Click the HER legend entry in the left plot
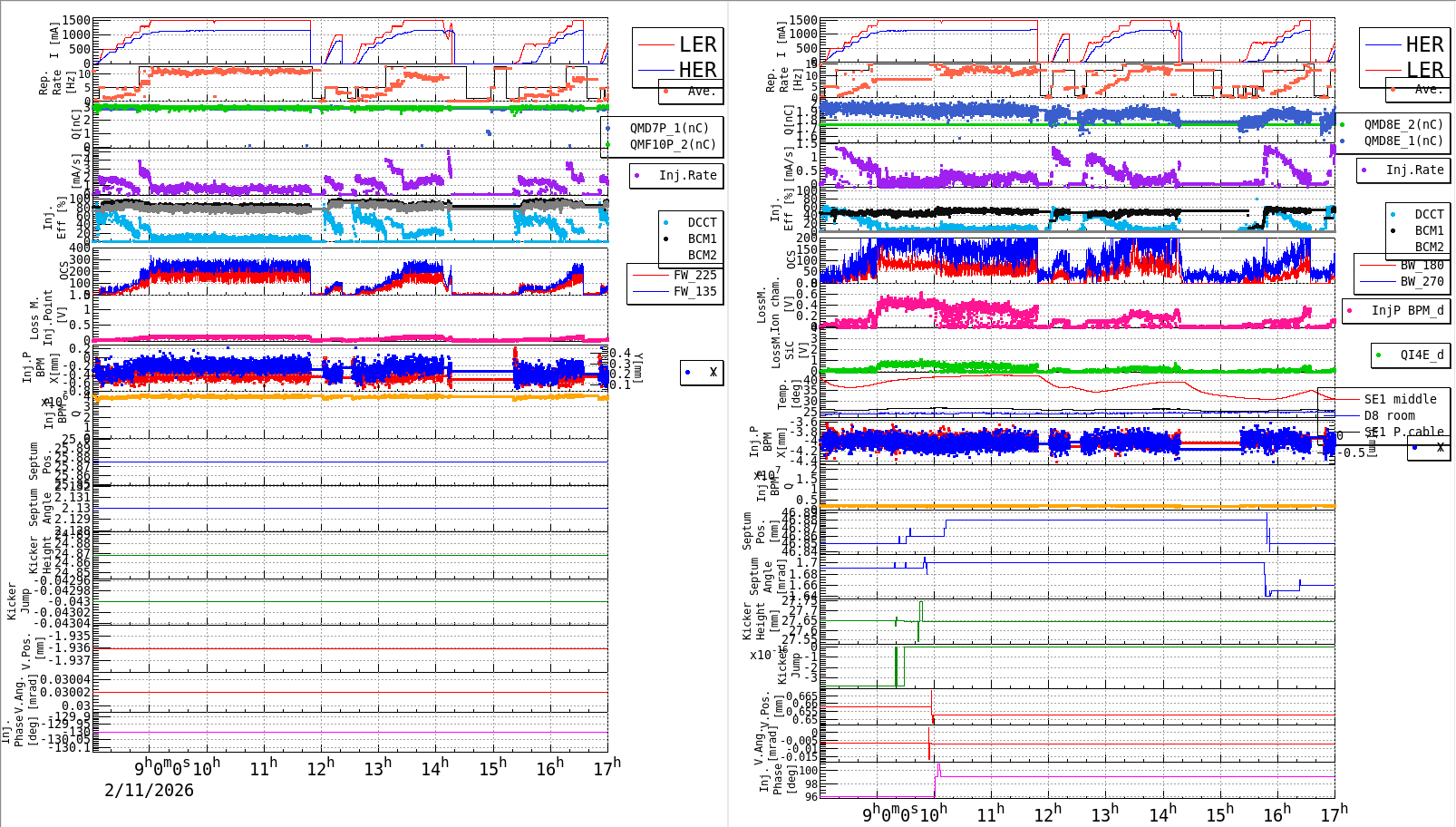Image resolution: width=1456 pixels, height=827 pixels. tap(697, 70)
